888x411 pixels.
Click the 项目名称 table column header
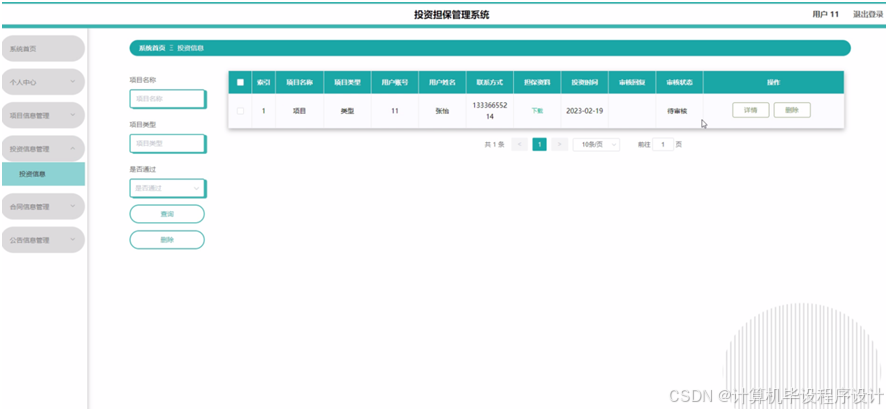(x=300, y=82)
